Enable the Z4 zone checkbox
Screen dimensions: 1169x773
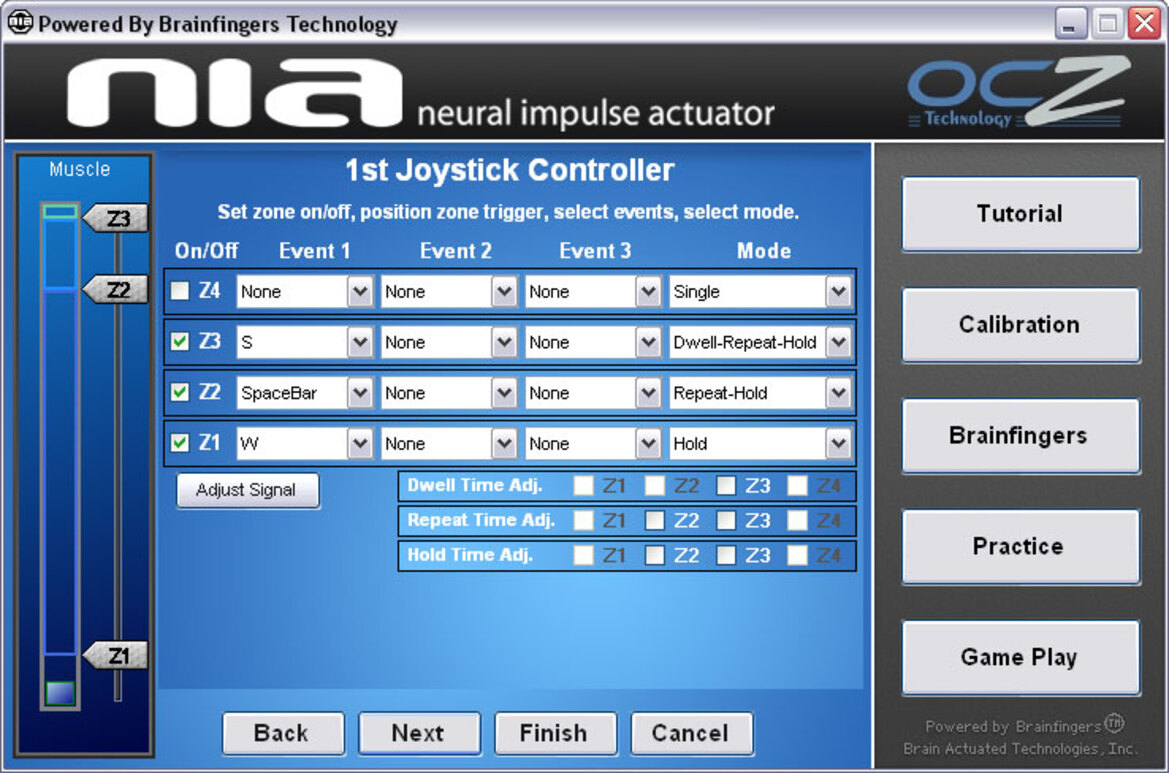point(180,291)
